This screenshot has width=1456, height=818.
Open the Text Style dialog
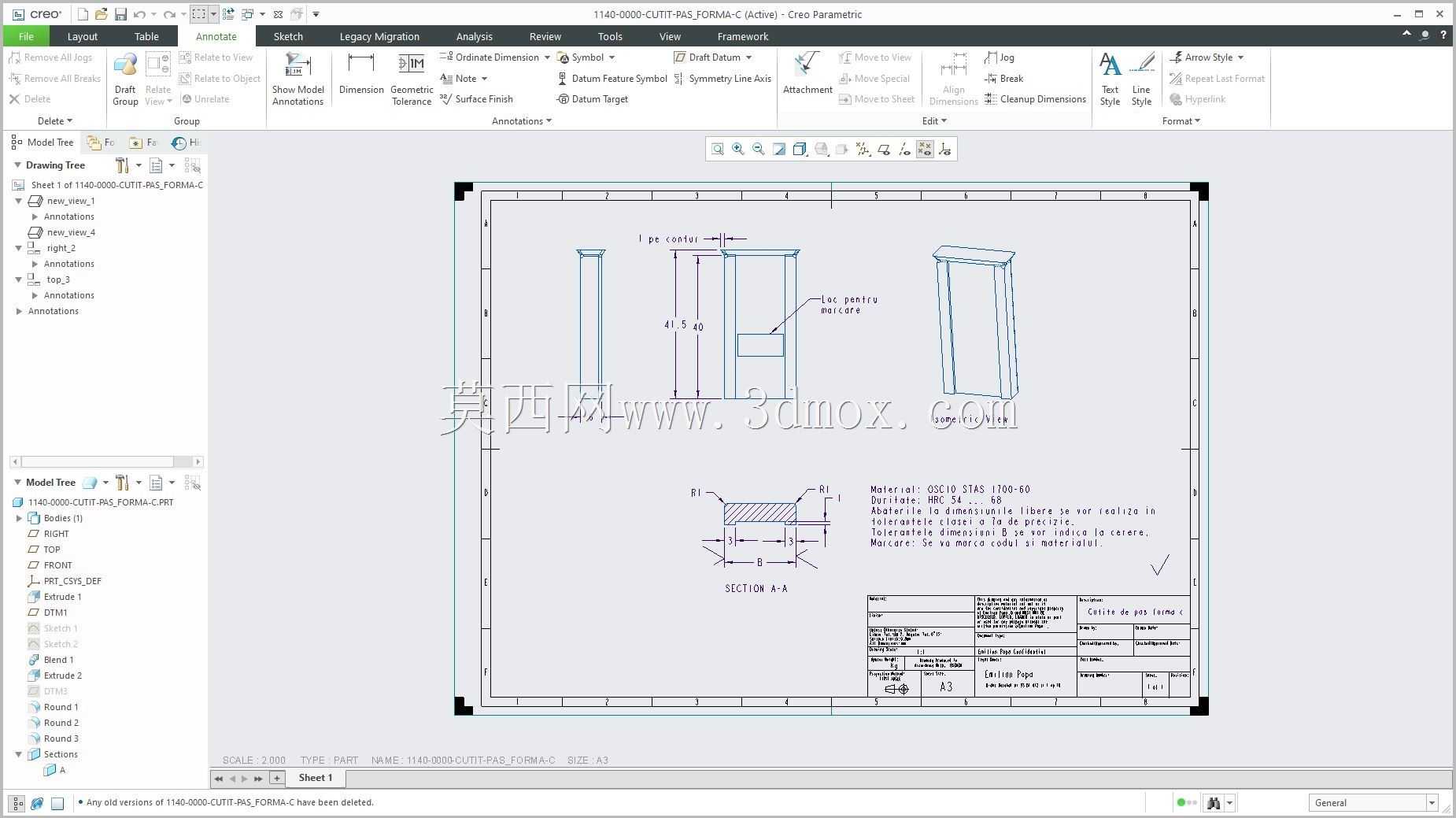coord(1110,79)
